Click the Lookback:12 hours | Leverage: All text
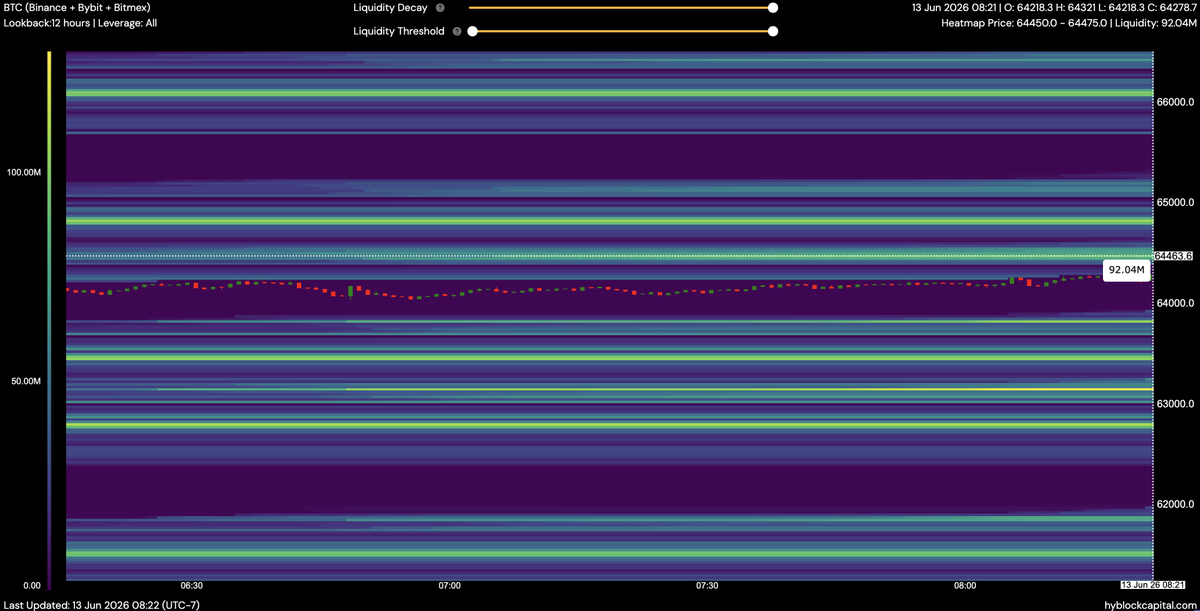This screenshot has width=1200, height=611. pyautogui.click(x=80, y=22)
